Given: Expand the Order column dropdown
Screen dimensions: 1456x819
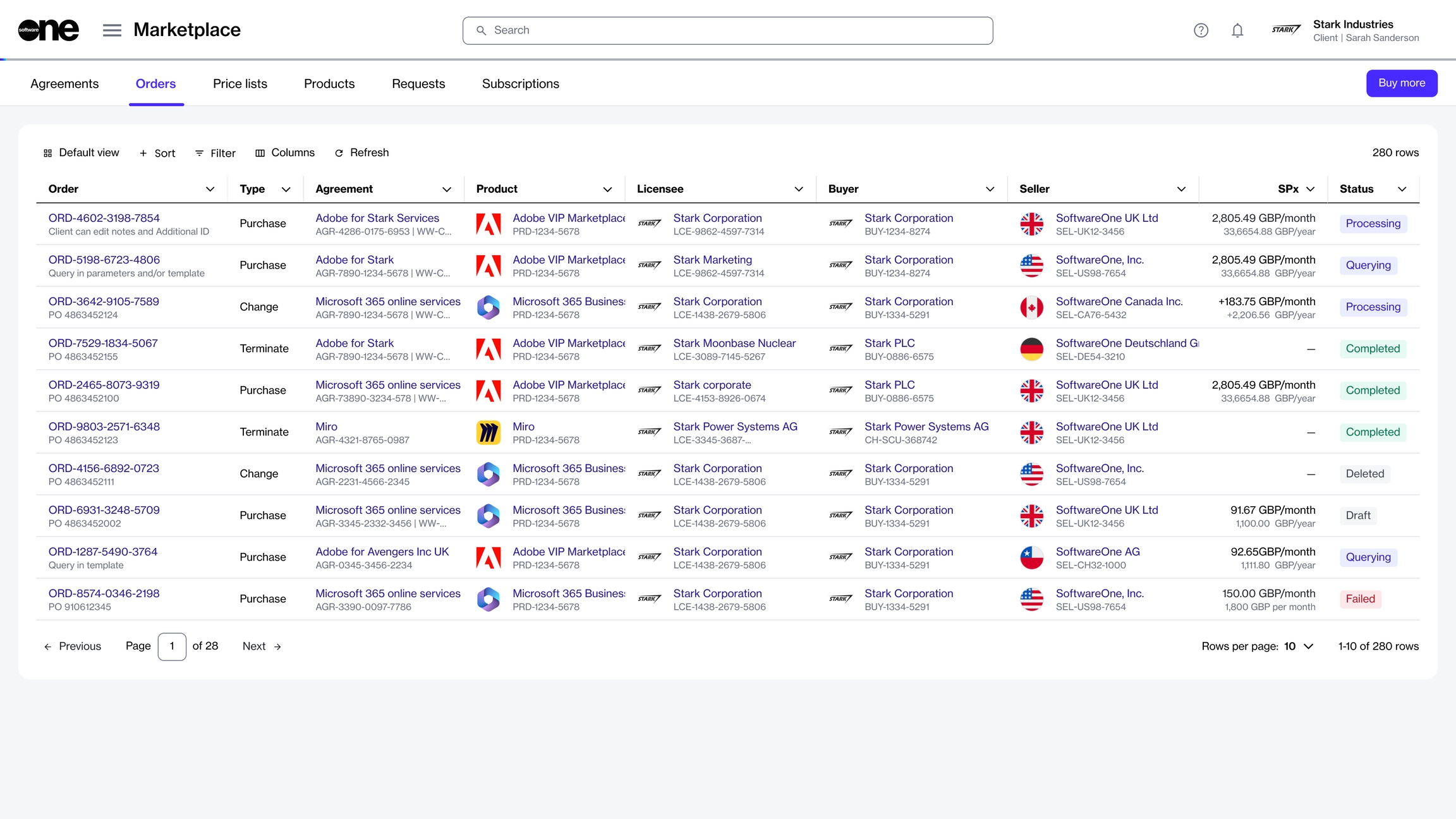Looking at the screenshot, I should tap(210, 189).
